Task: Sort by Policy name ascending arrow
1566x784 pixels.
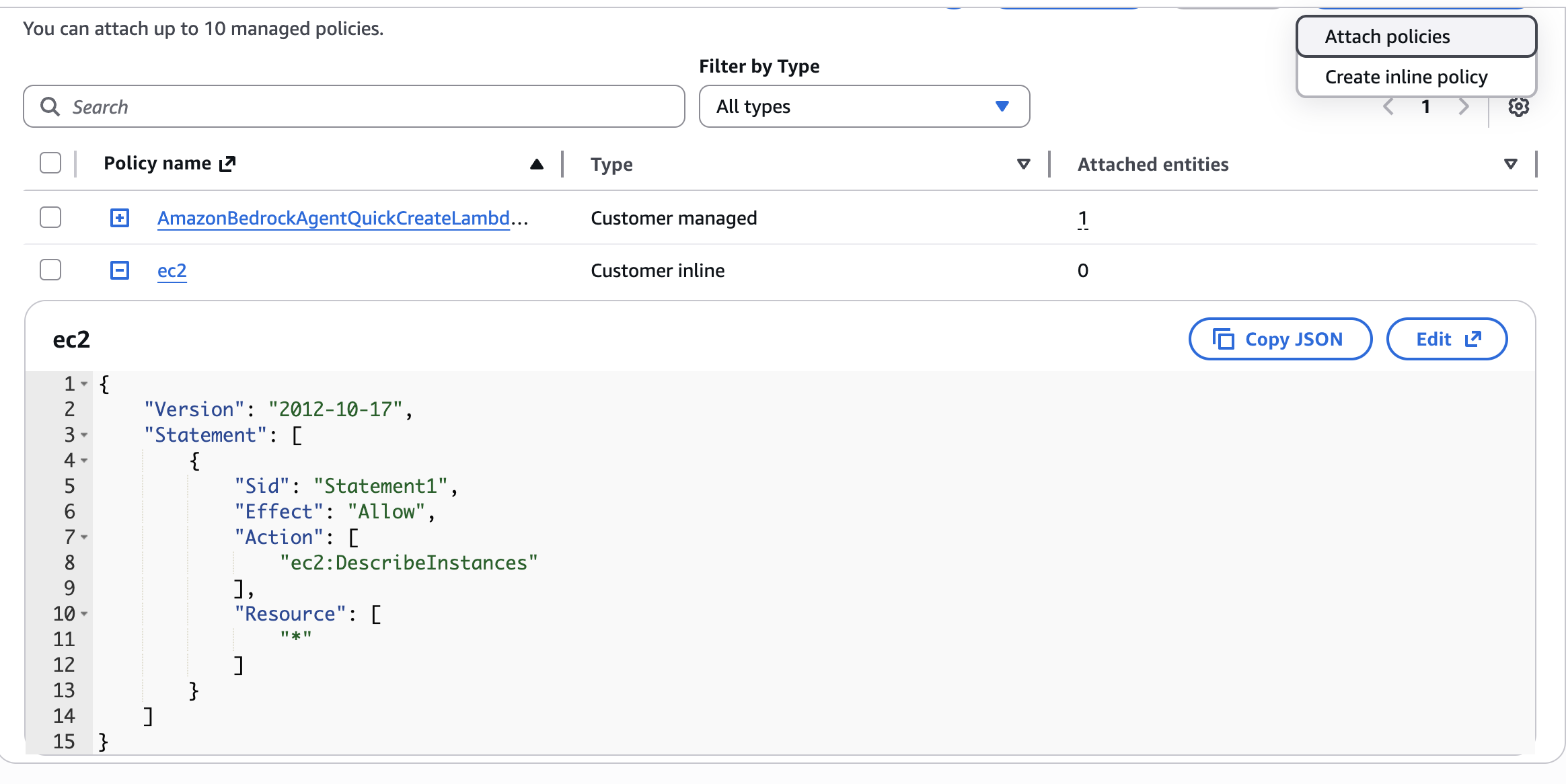Action: (x=536, y=164)
